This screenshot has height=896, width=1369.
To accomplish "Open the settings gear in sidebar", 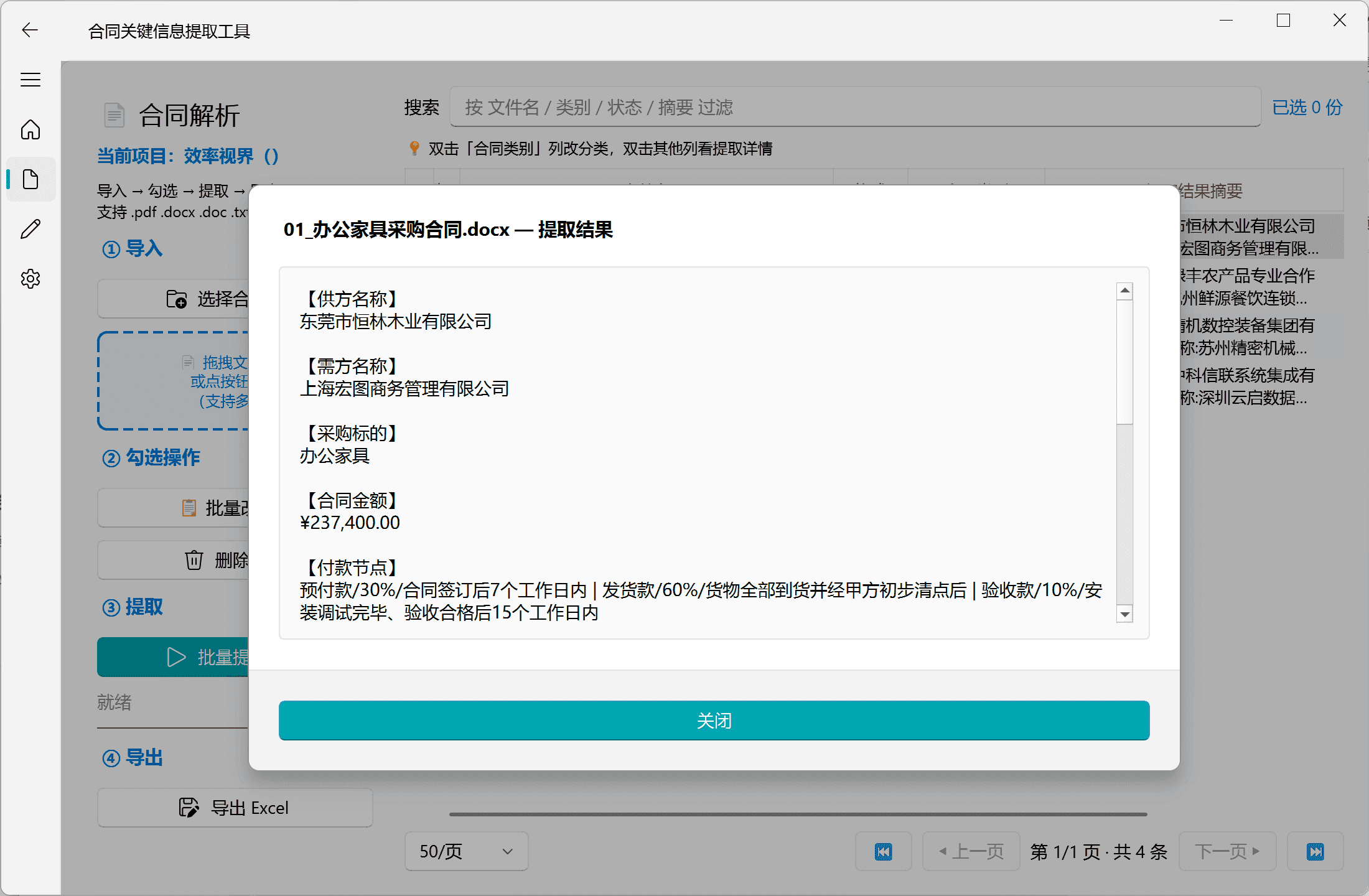I will [x=30, y=279].
